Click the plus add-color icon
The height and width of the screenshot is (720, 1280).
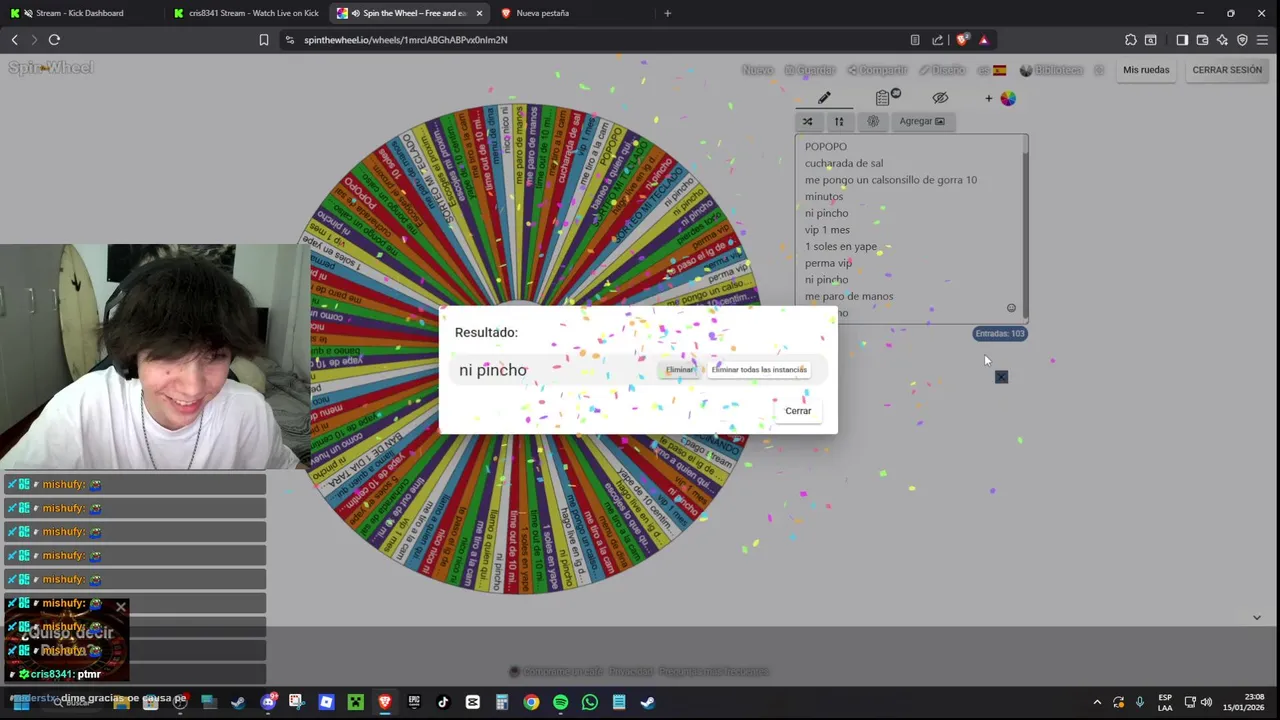(989, 98)
